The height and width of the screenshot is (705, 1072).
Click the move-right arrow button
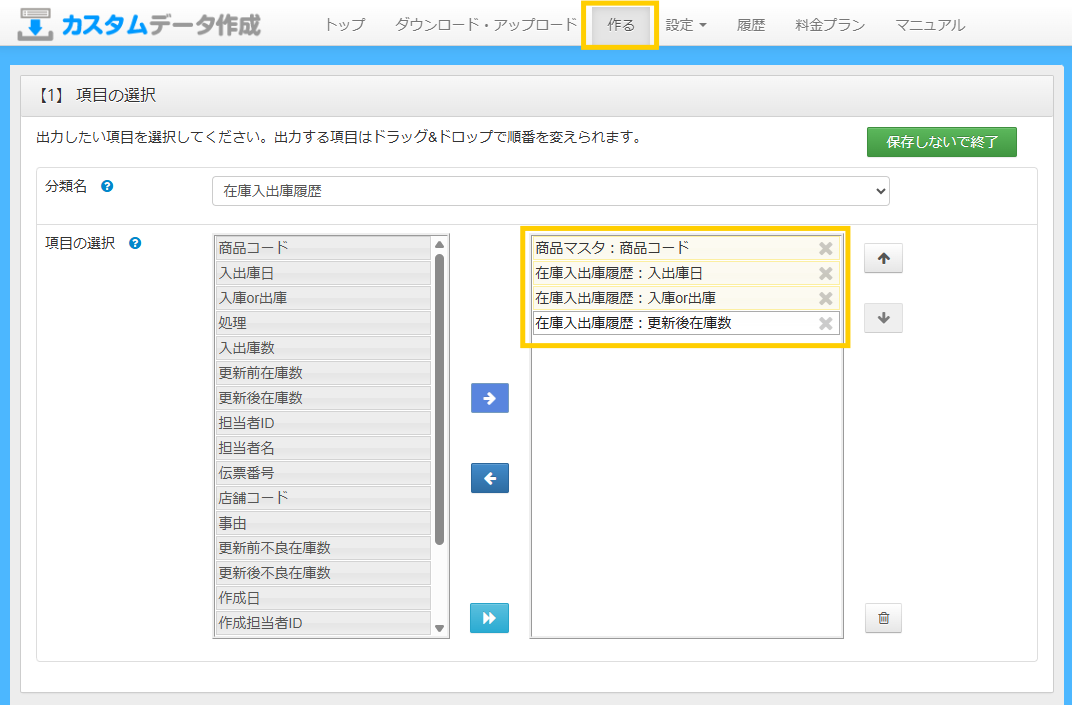(x=489, y=398)
